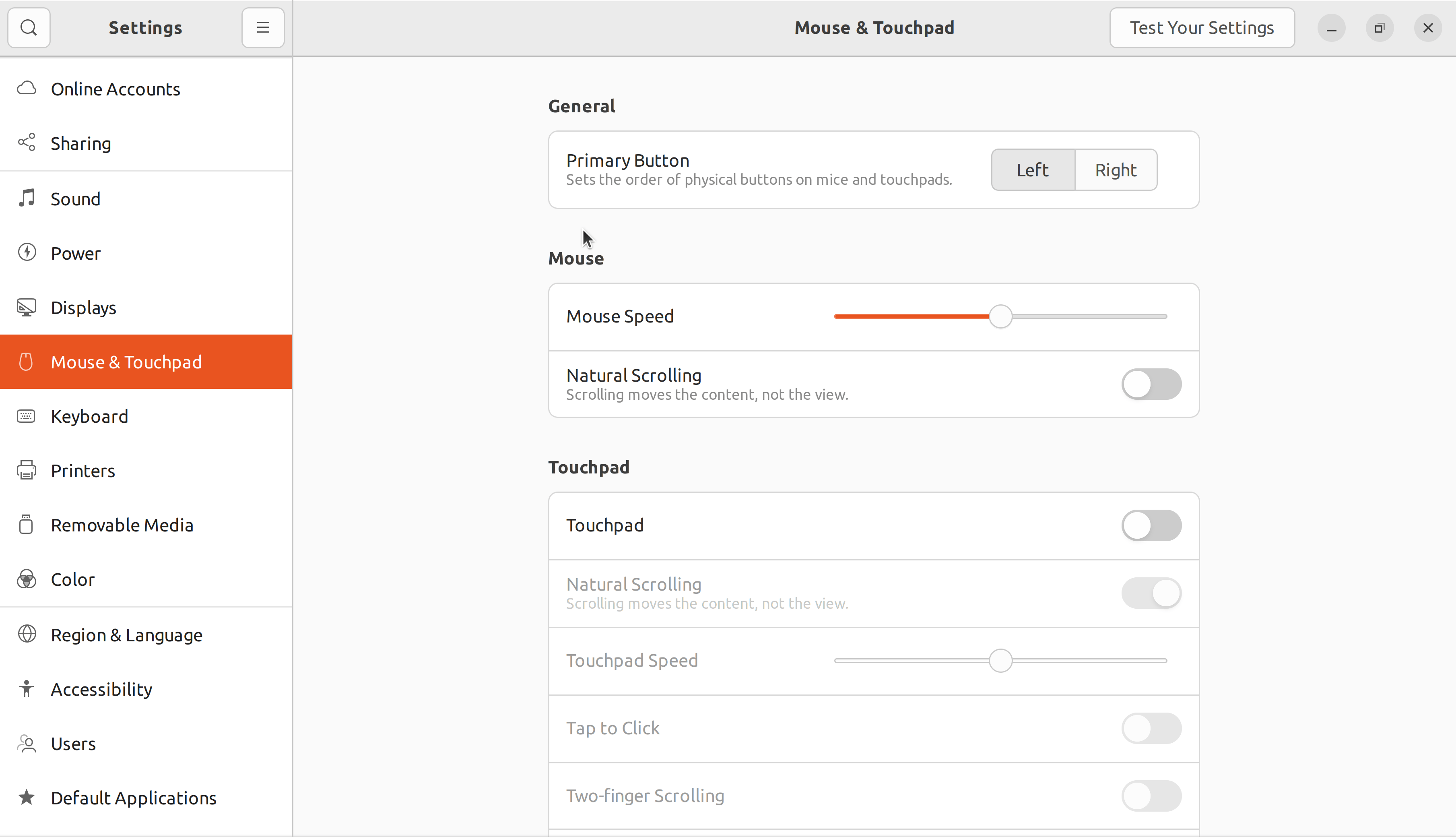This screenshot has height=837, width=1456.
Task: Open the hamburger menu in Settings
Action: pyautogui.click(x=262, y=27)
